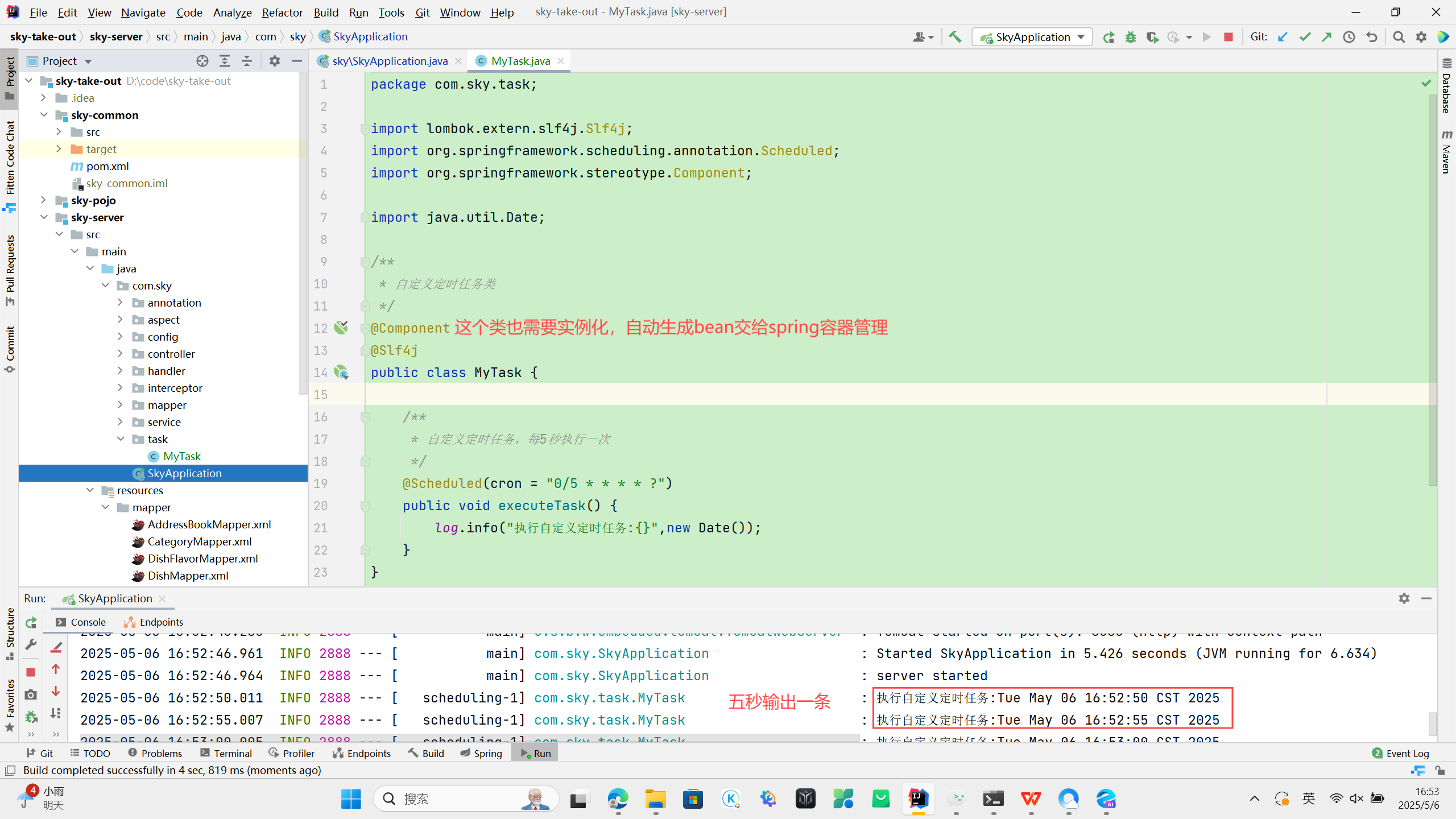
Task: Click Select Opened File target icon
Action: pos(202,61)
